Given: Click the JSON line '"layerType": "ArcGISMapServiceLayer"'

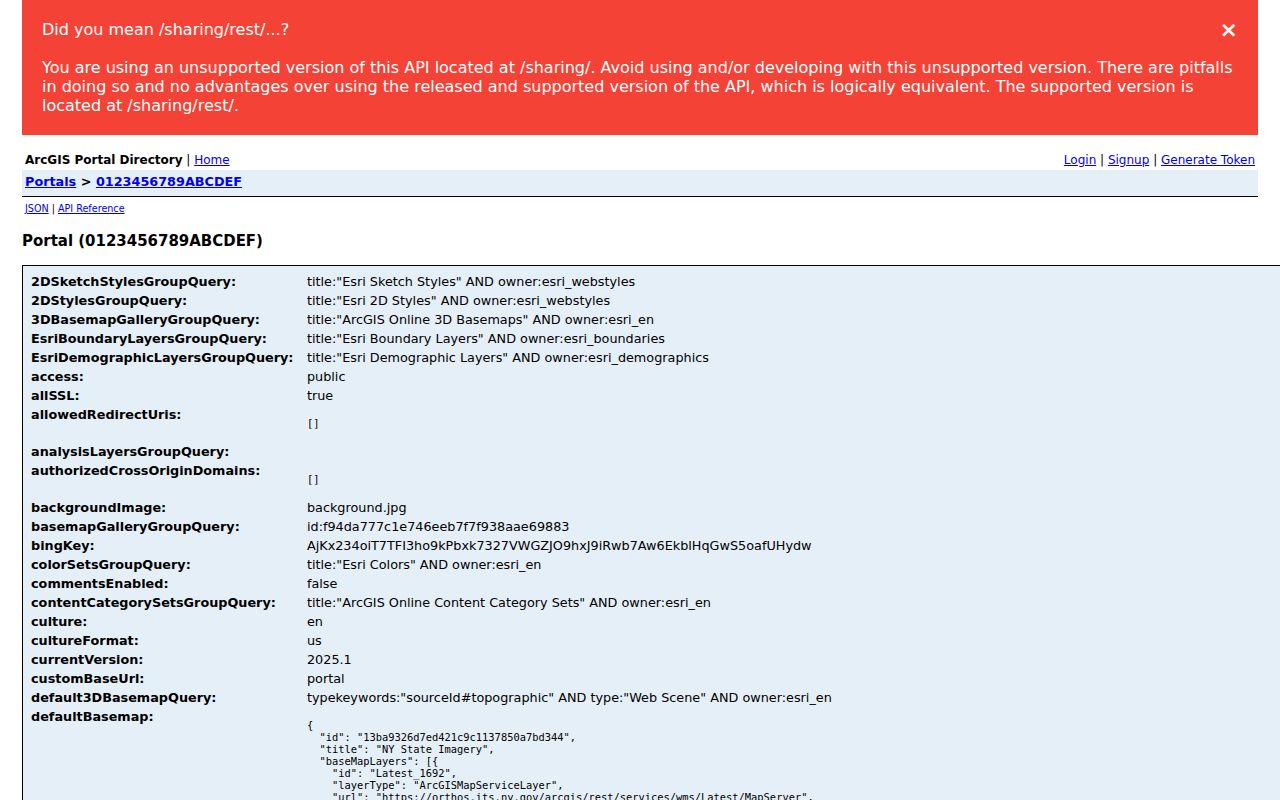Looking at the screenshot, I should coord(448,785).
